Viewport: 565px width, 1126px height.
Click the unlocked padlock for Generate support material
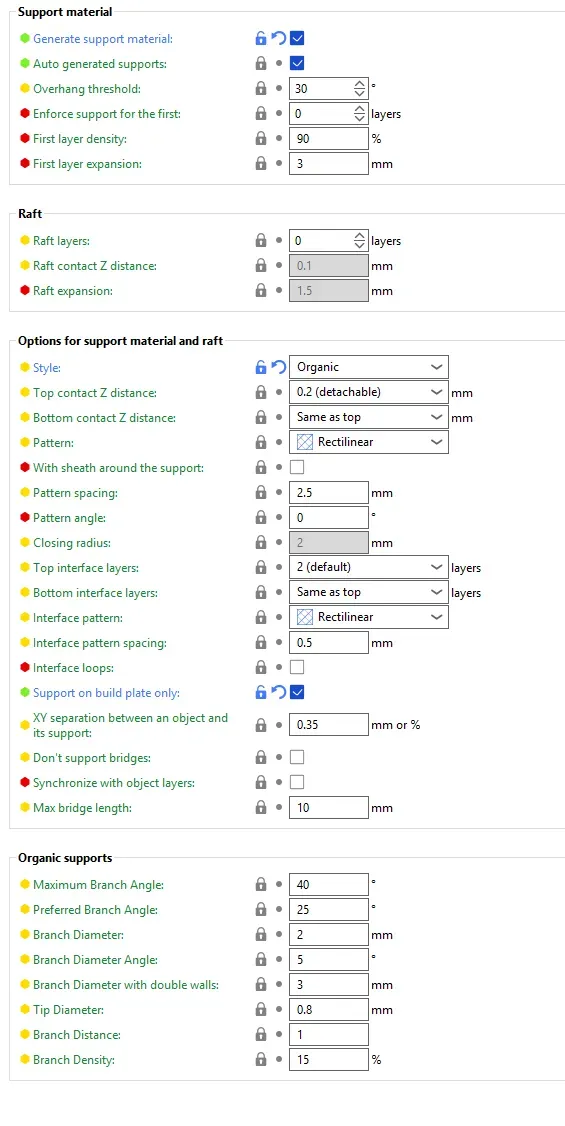[x=261, y=38]
